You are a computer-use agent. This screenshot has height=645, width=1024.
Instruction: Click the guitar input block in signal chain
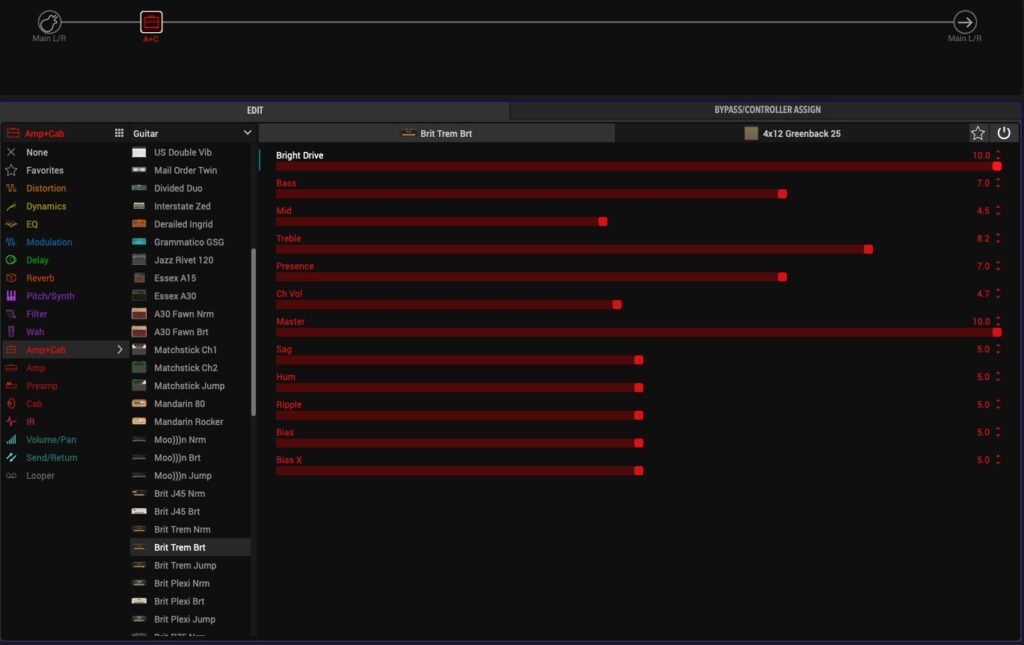pos(49,22)
